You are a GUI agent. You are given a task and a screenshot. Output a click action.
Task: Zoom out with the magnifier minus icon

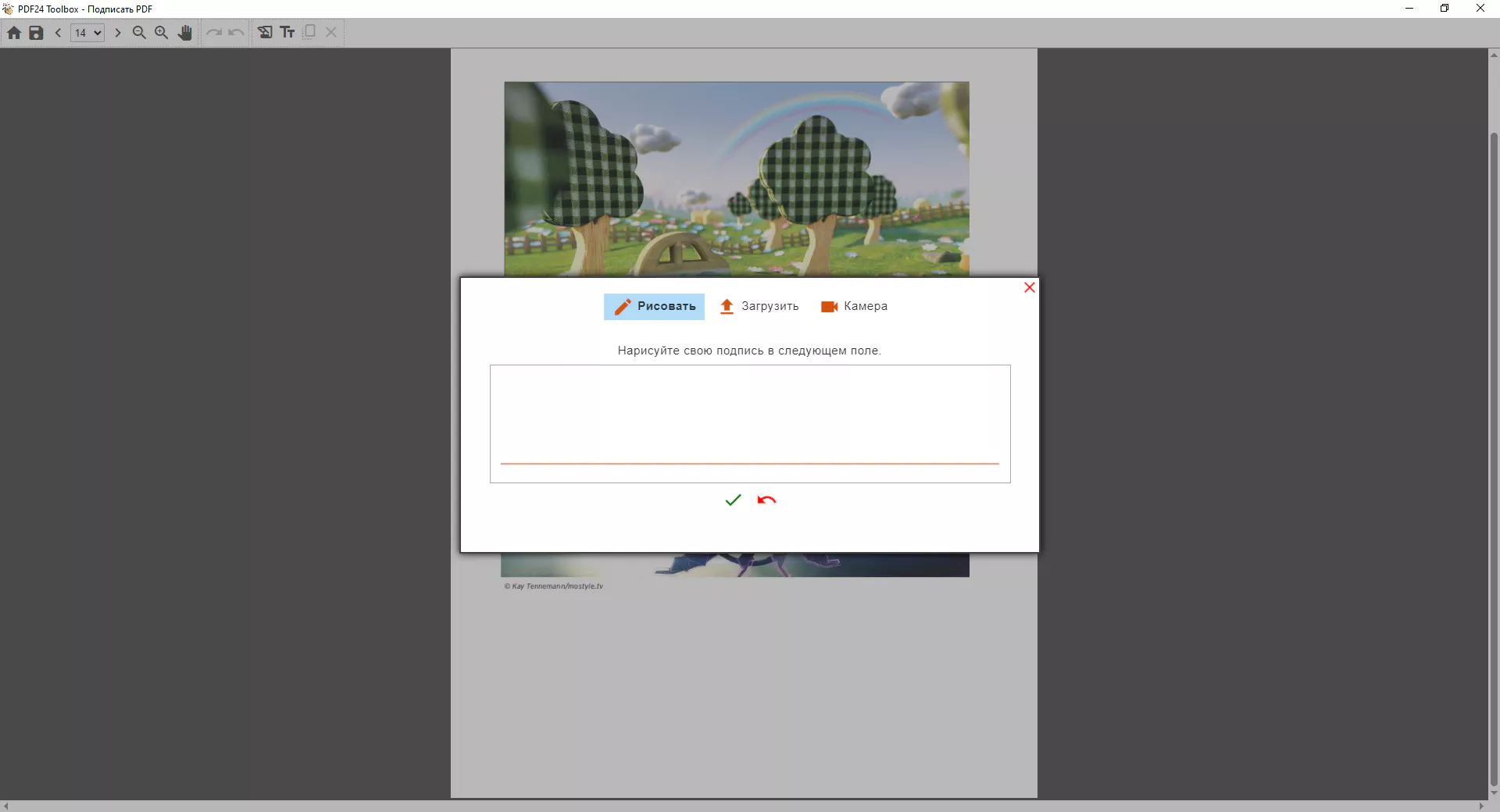[139, 33]
